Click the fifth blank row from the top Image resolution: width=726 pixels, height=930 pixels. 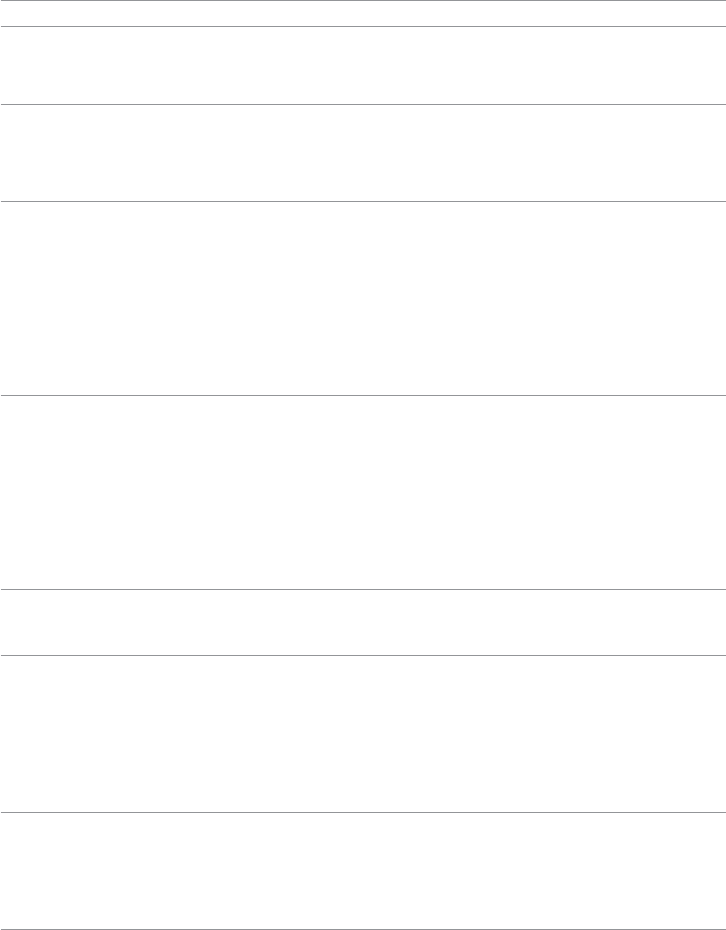click(363, 492)
